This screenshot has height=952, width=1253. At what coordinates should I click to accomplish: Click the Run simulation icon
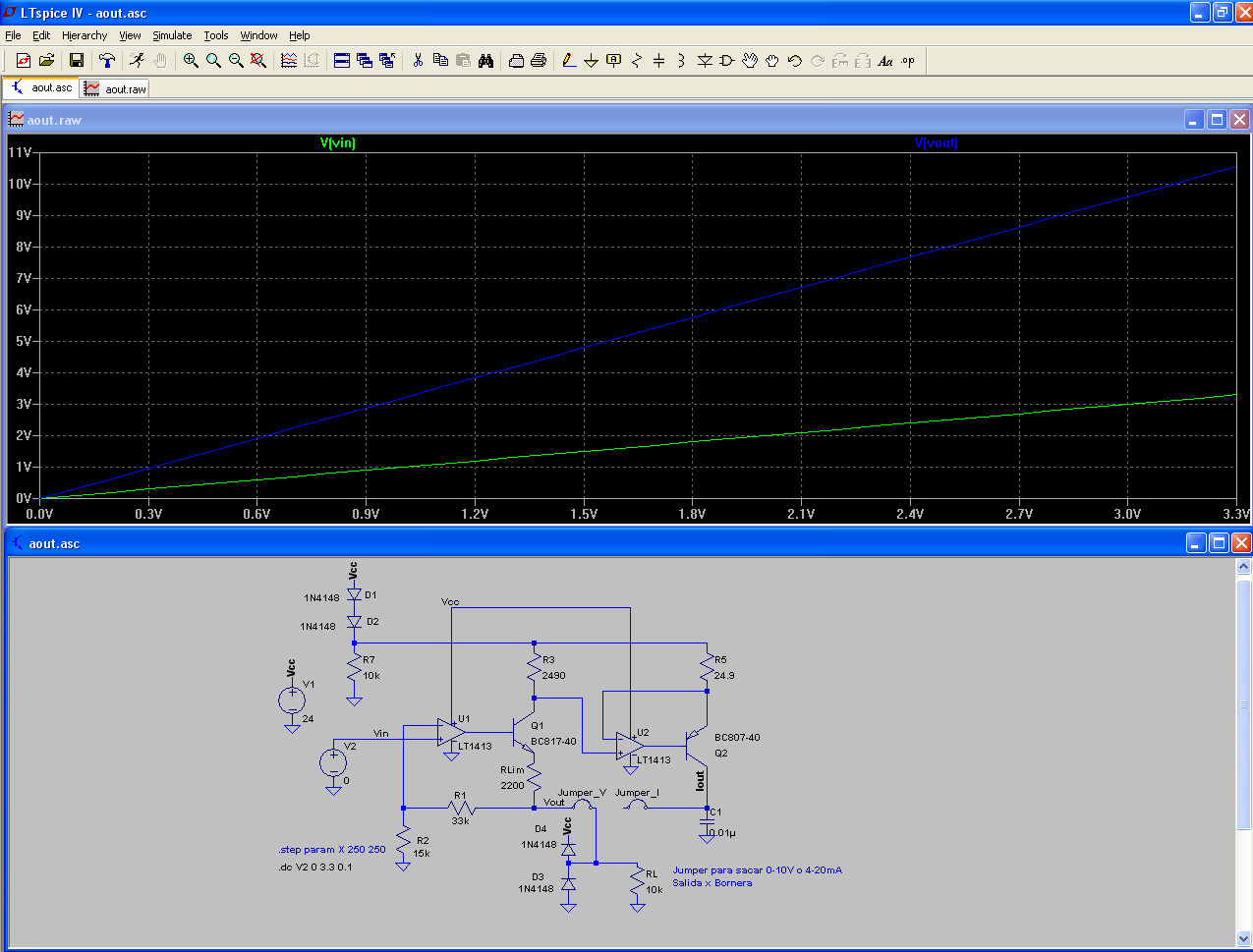point(137,61)
